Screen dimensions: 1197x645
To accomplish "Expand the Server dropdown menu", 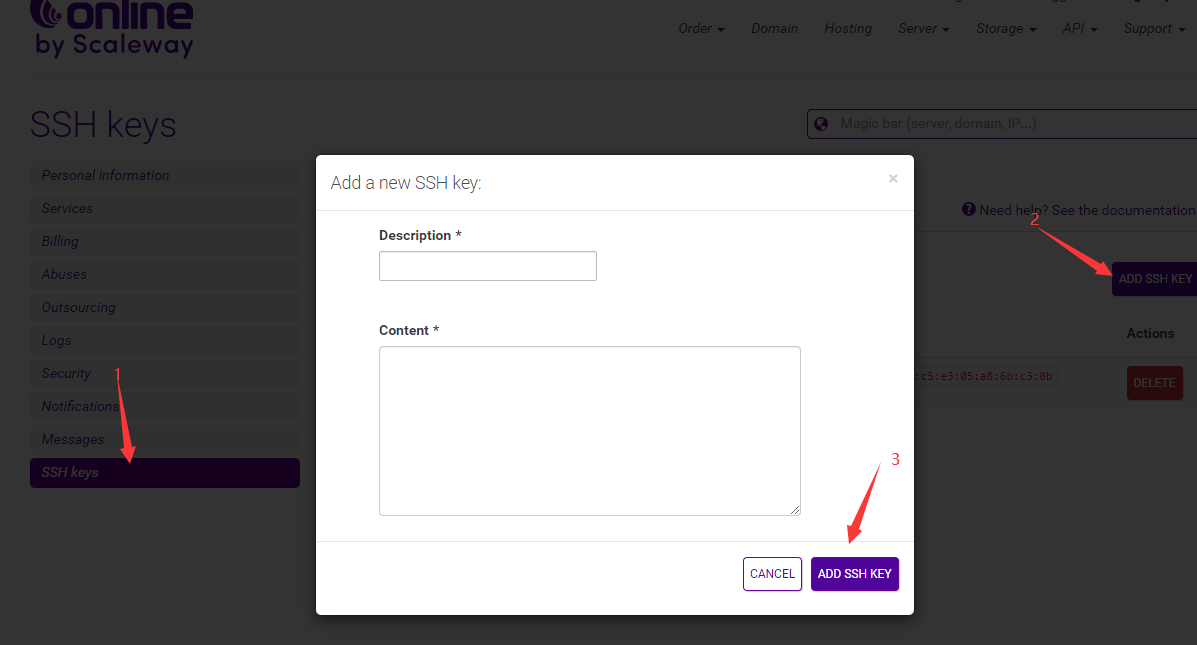I will [923, 29].
